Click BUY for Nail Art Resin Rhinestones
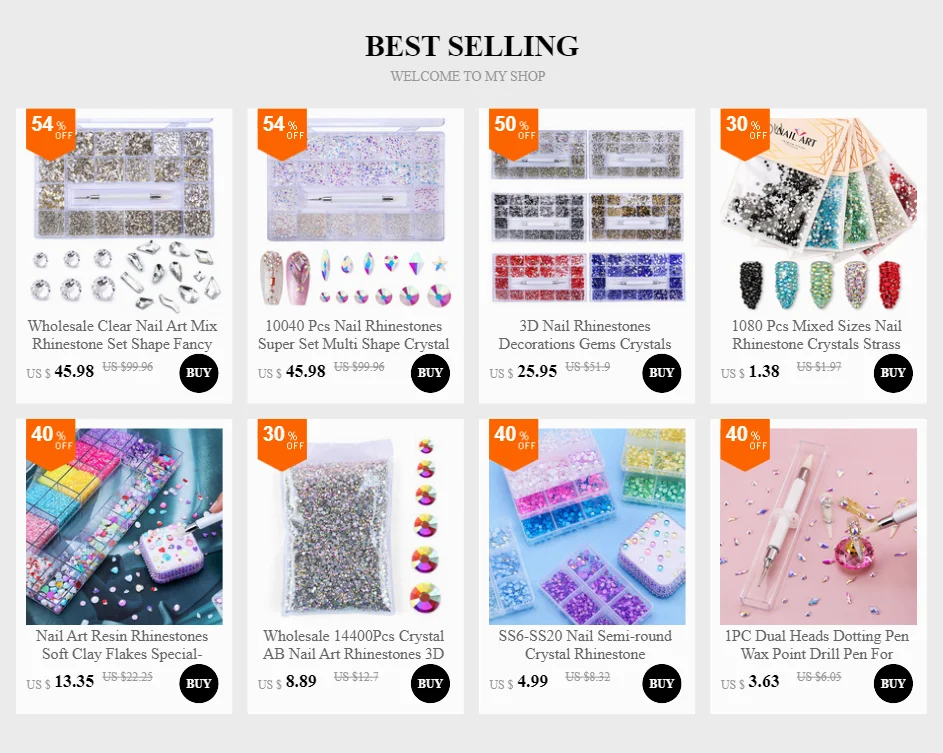The image size is (943, 753). (x=198, y=683)
